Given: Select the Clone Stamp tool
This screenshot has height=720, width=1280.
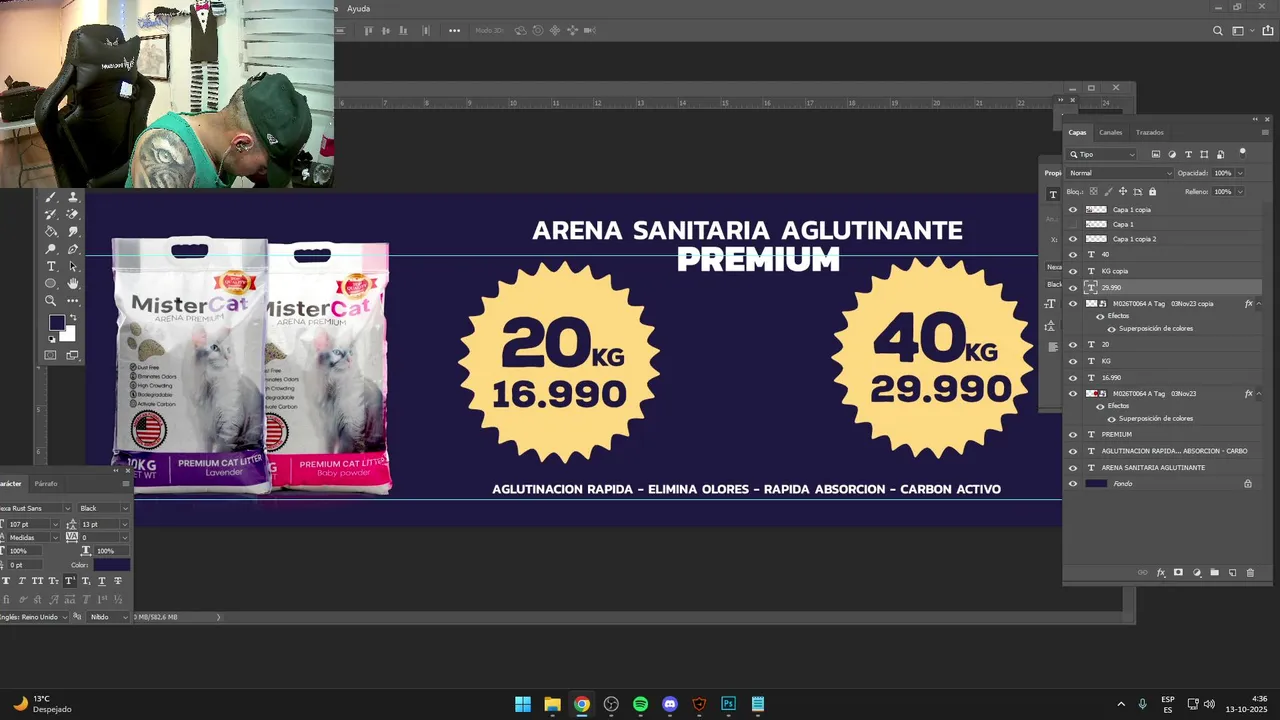Looking at the screenshot, I should [x=73, y=197].
